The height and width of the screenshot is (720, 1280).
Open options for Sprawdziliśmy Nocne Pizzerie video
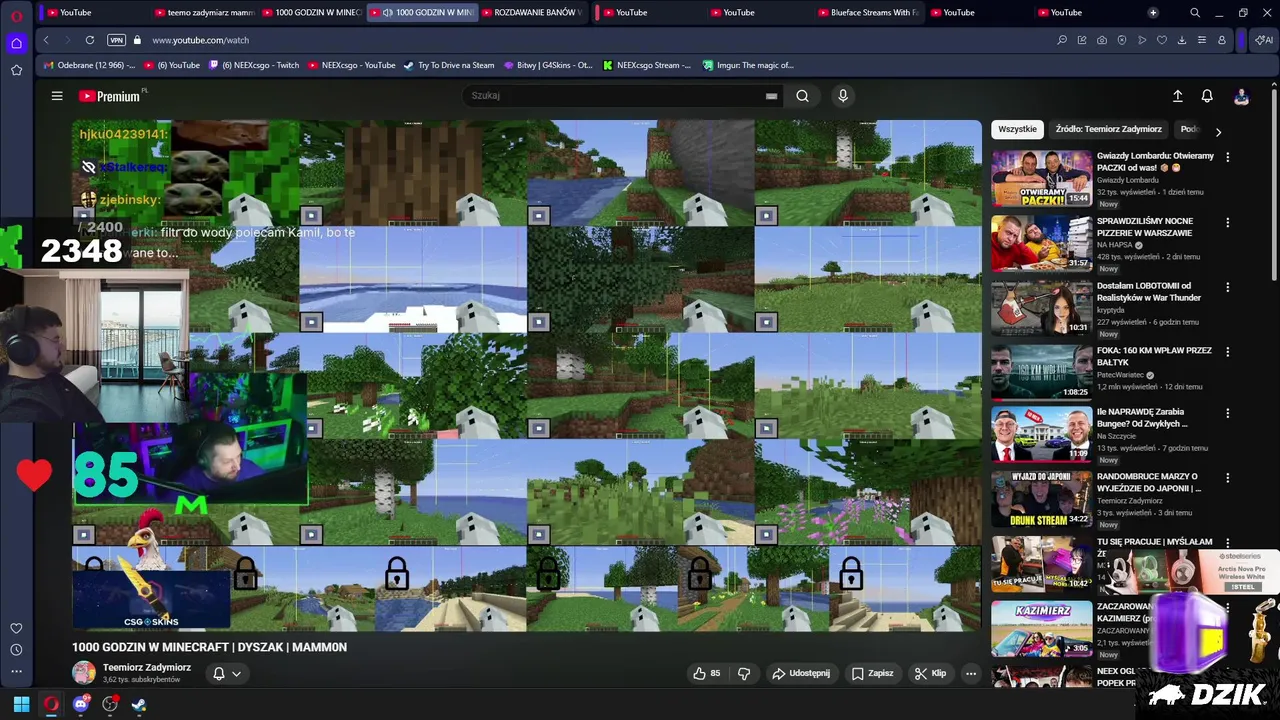point(1227,222)
